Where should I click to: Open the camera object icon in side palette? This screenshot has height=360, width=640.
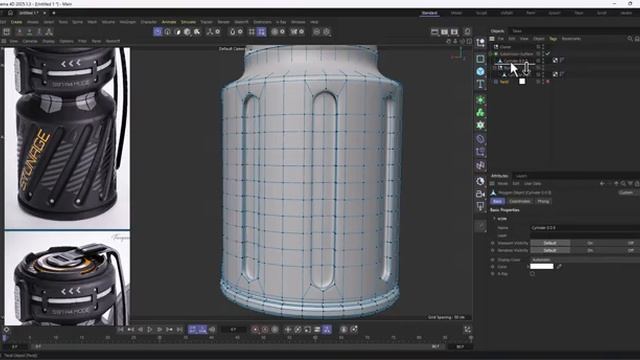coord(480,194)
